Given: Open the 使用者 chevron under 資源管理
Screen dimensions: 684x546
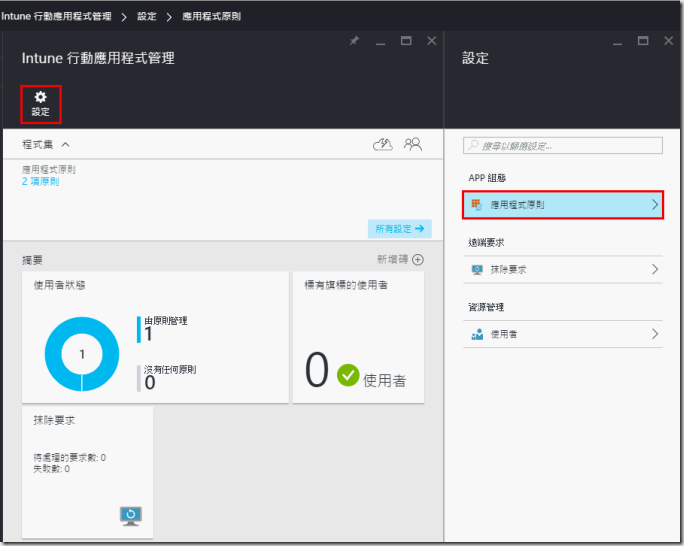Looking at the screenshot, I should (655, 334).
